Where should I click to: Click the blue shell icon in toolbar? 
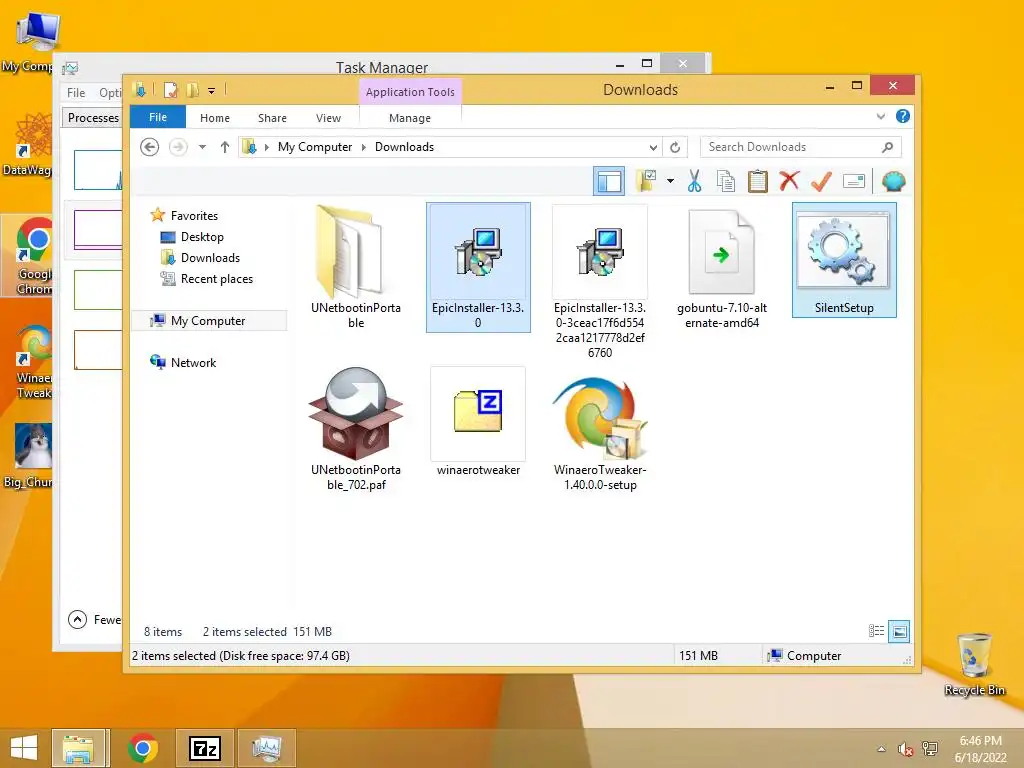pyautogui.click(x=893, y=181)
